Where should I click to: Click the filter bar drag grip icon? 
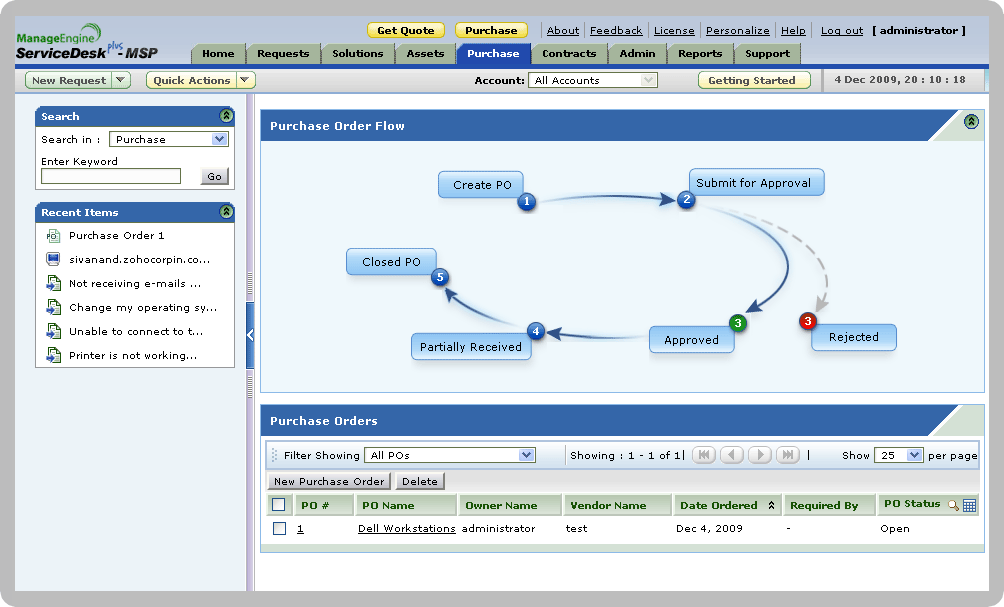(274, 455)
